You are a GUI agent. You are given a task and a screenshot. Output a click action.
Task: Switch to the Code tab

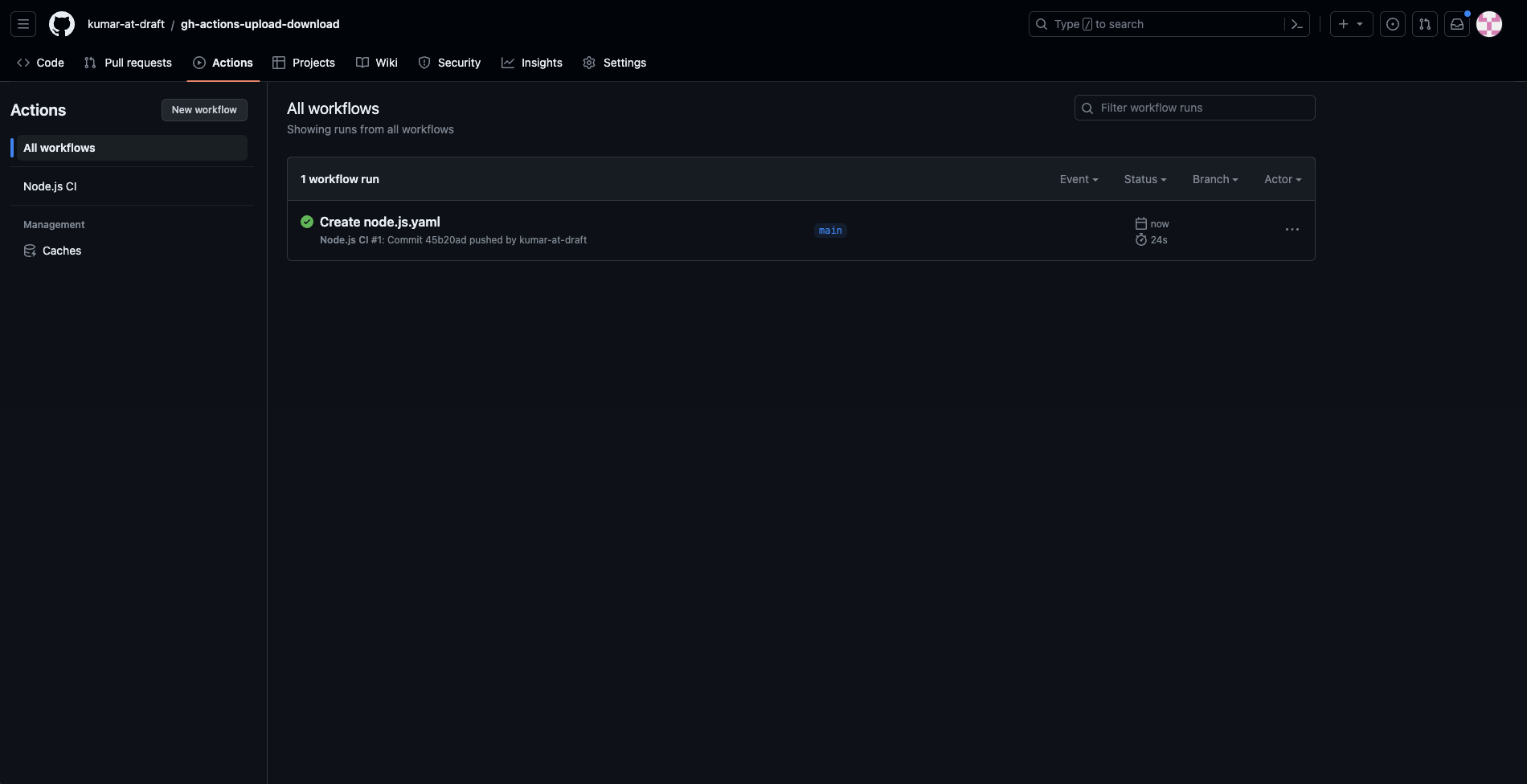point(40,63)
